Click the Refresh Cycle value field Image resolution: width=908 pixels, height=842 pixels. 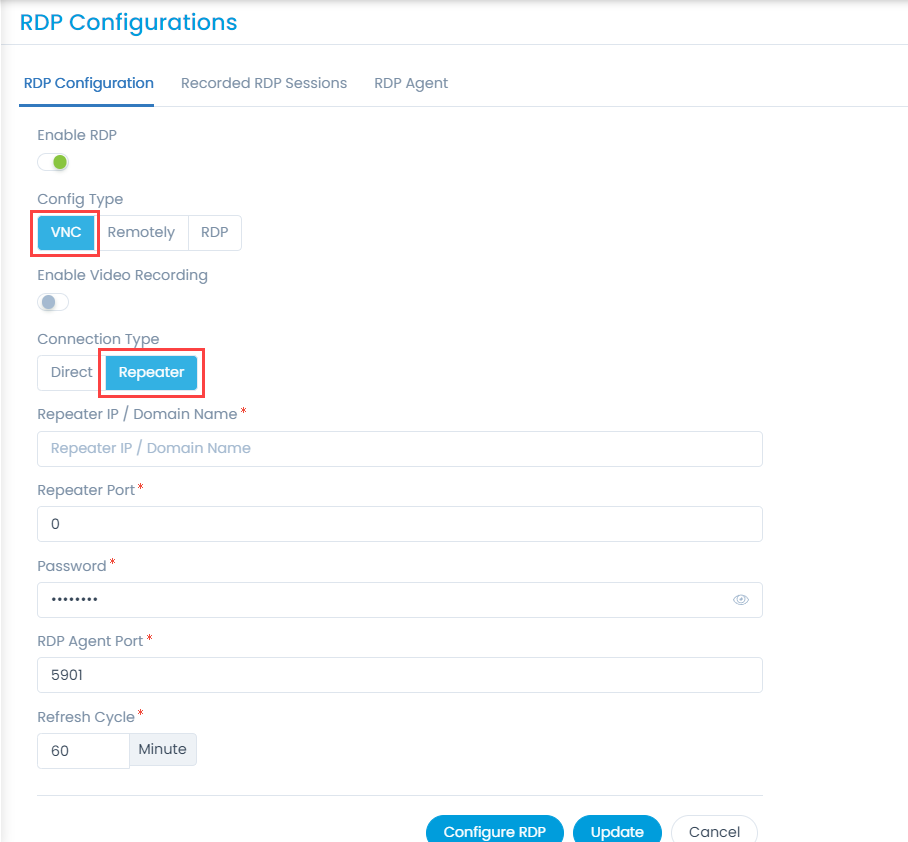83,751
